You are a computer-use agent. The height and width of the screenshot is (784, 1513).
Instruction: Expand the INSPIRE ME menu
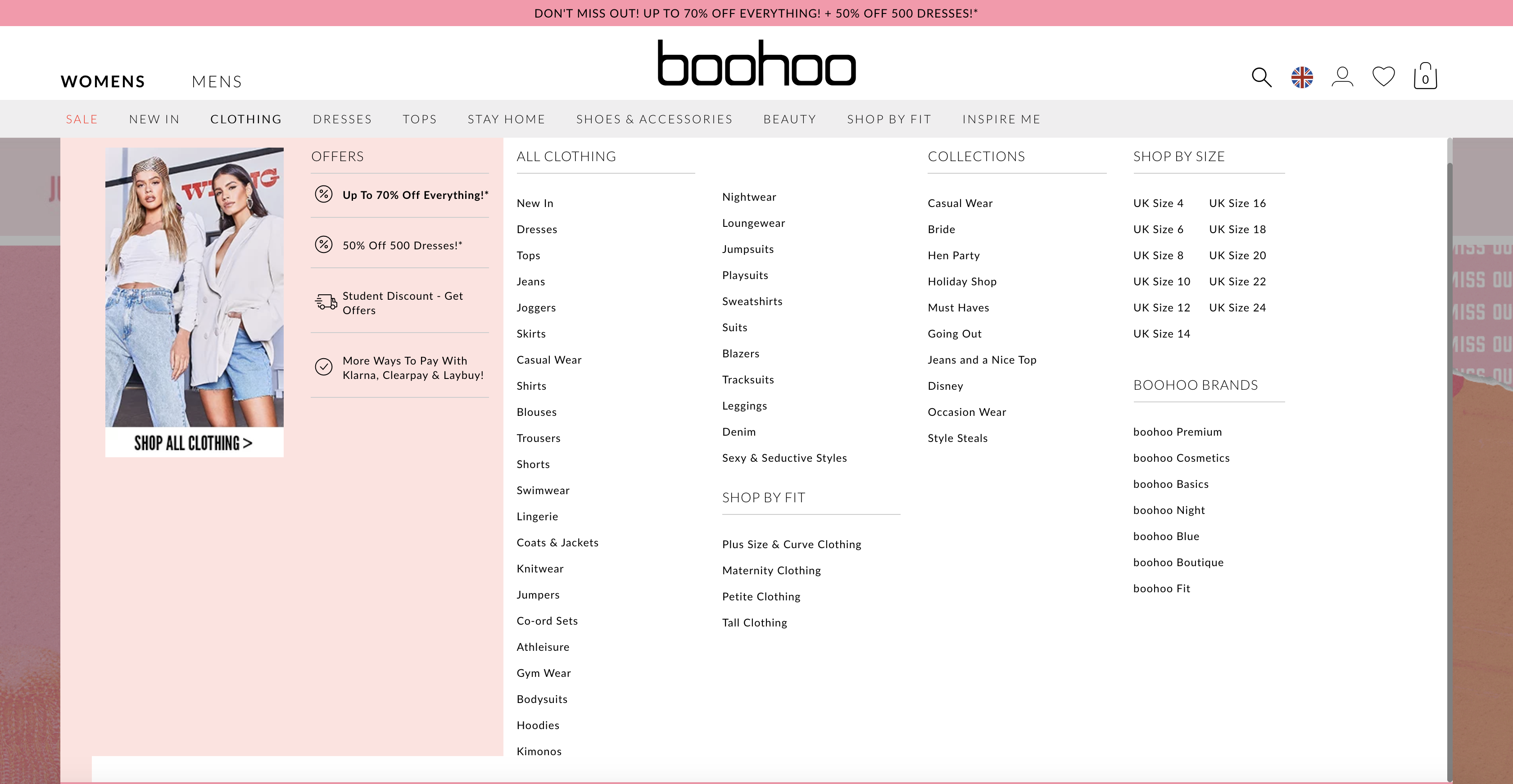pos(1001,119)
